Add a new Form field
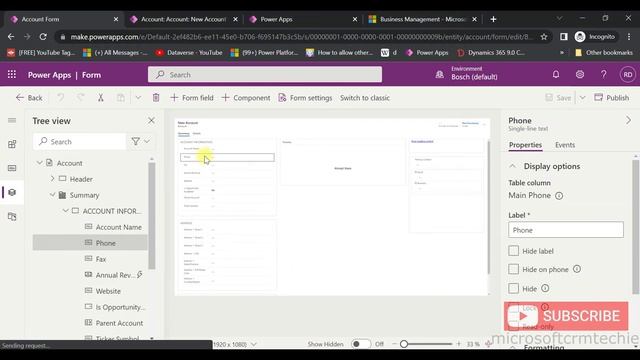The width and height of the screenshot is (640, 360). (x=192, y=98)
